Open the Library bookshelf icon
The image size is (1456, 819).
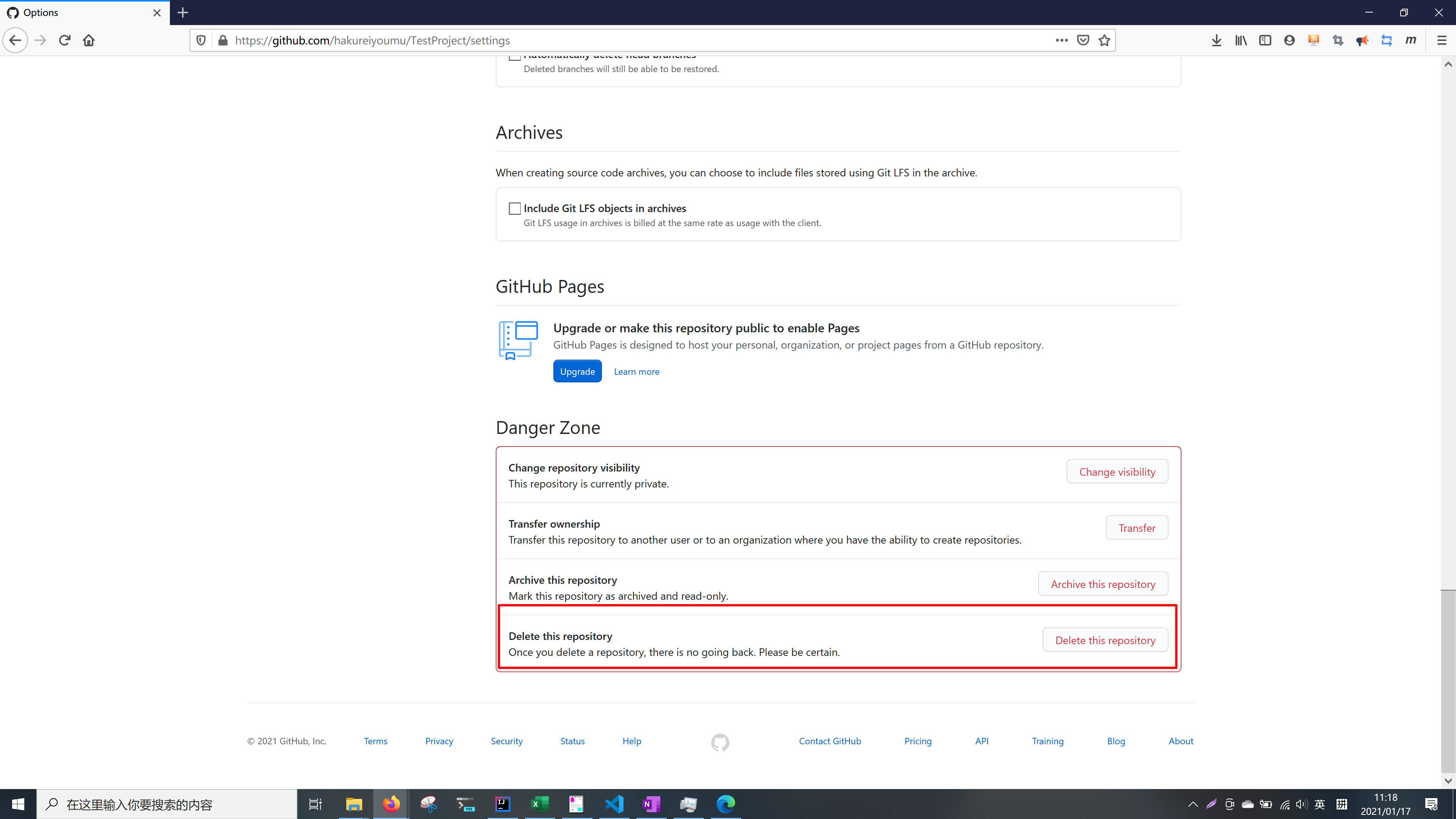click(x=1241, y=40)
